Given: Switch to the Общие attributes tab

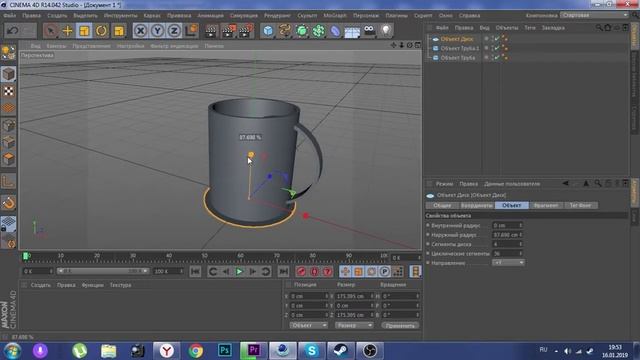Looking at the screenshot, I should tap(442, 205).
